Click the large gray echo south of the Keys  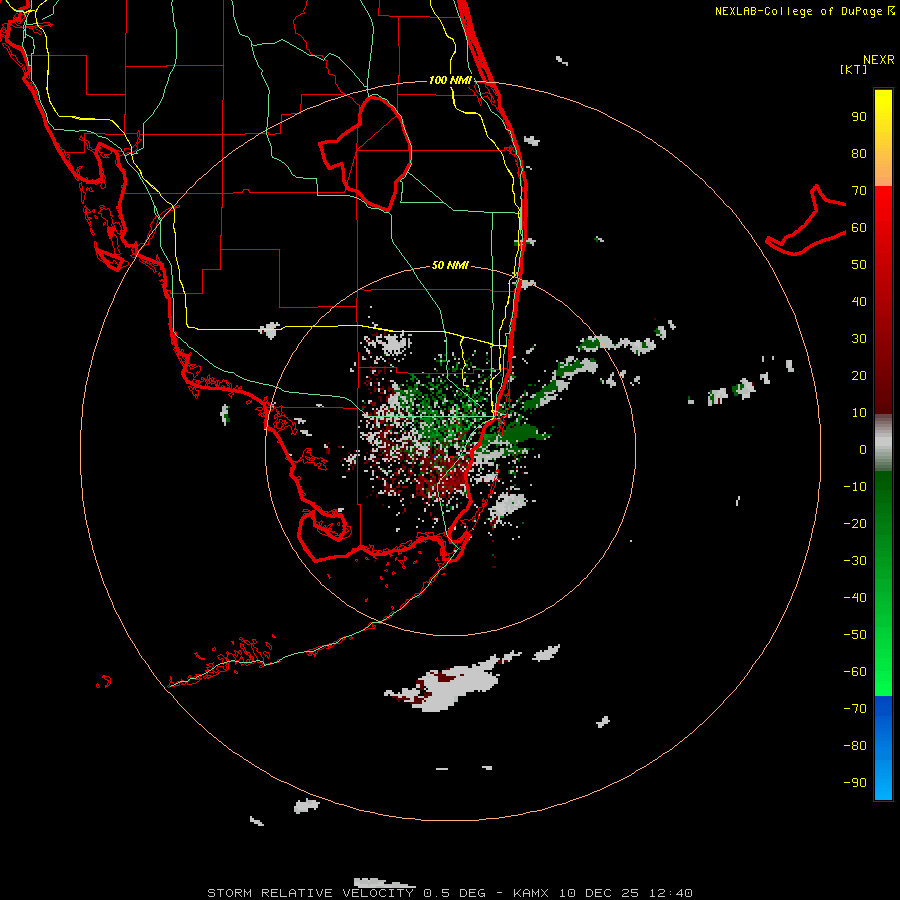coord(453,686)
